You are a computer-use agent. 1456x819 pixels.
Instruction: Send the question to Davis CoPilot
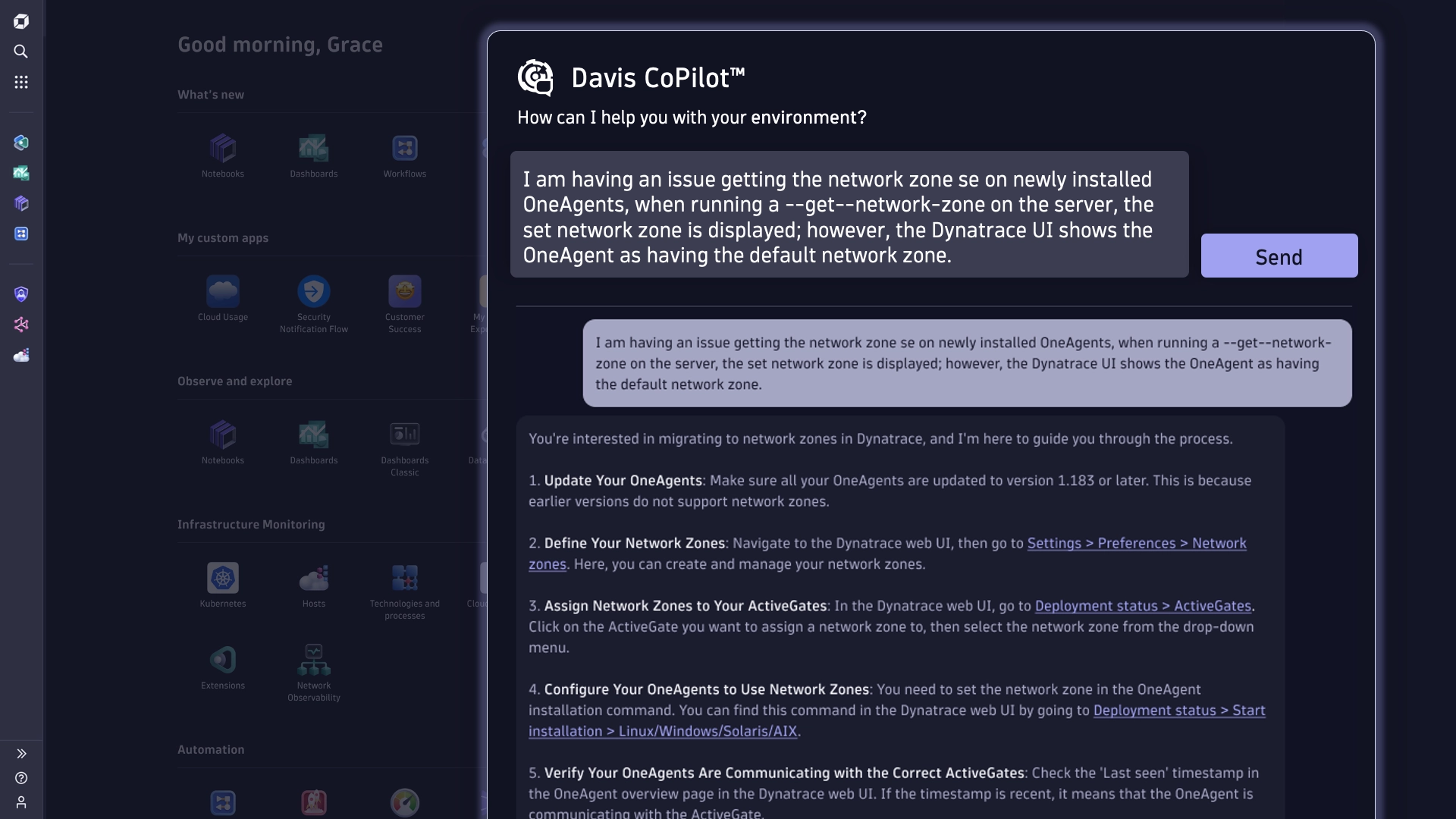(x=1279, y=256)
